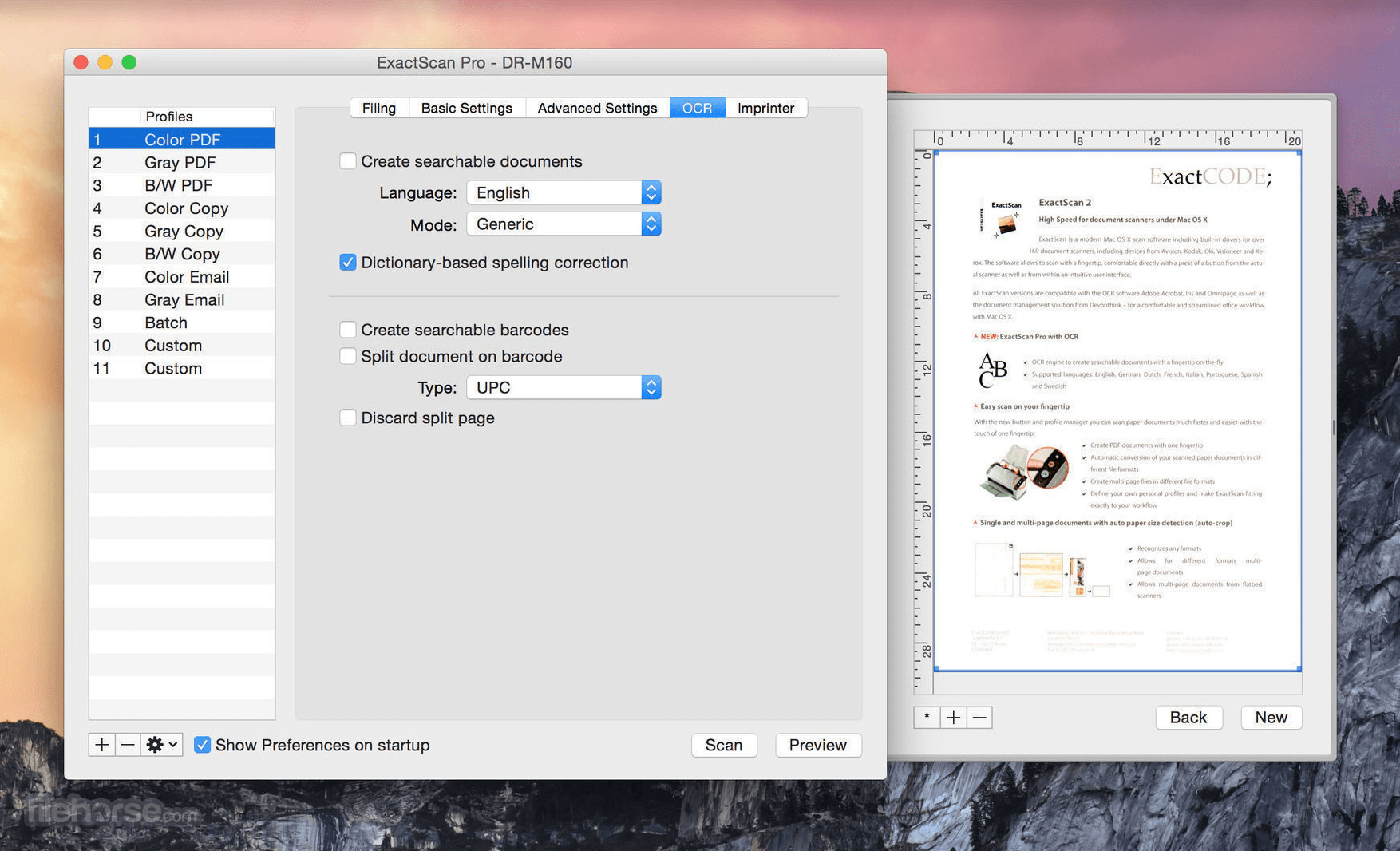Zoom out preview with the minus button

click(x=979, y=717)
